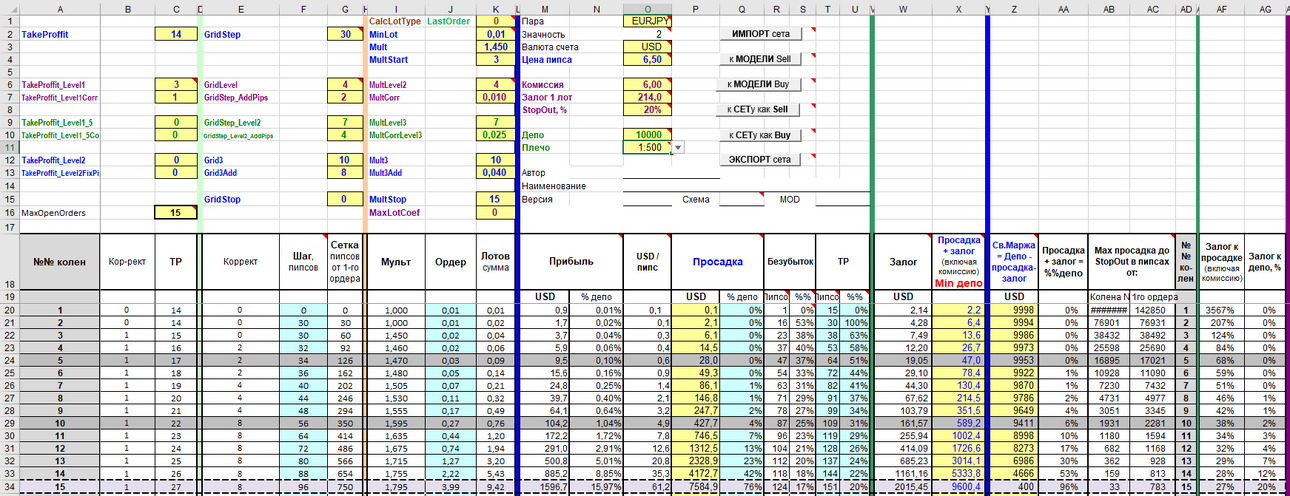1290x496 pixels.
Task: Click the к СЕТу как Sell button
Action: point(760,109)
